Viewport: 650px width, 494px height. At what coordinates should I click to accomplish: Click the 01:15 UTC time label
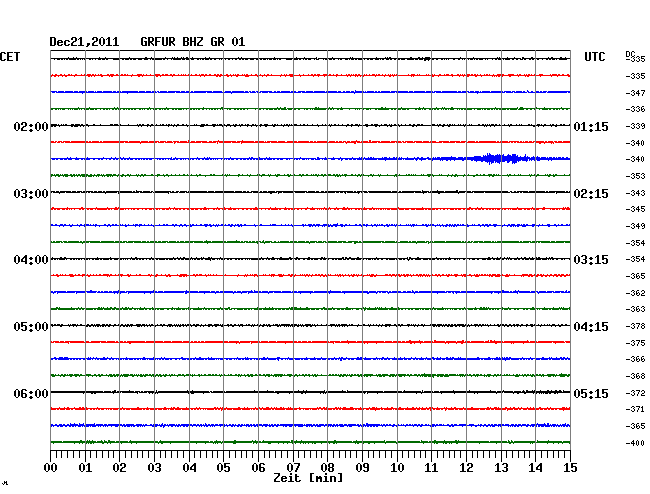[x=591, y=126]
